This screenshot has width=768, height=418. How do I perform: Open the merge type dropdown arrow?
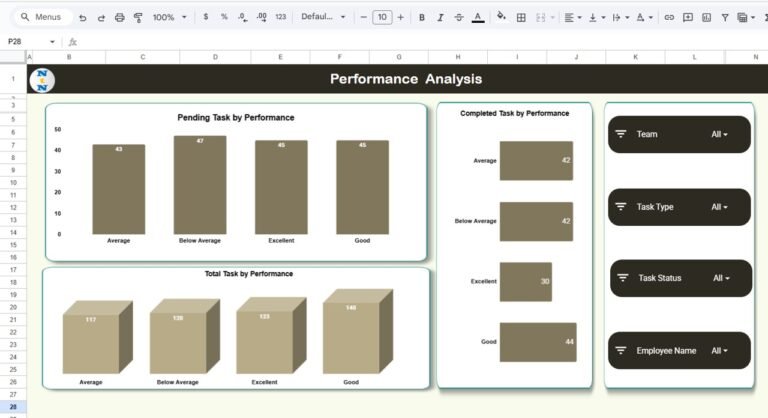[x=552, y=18]
